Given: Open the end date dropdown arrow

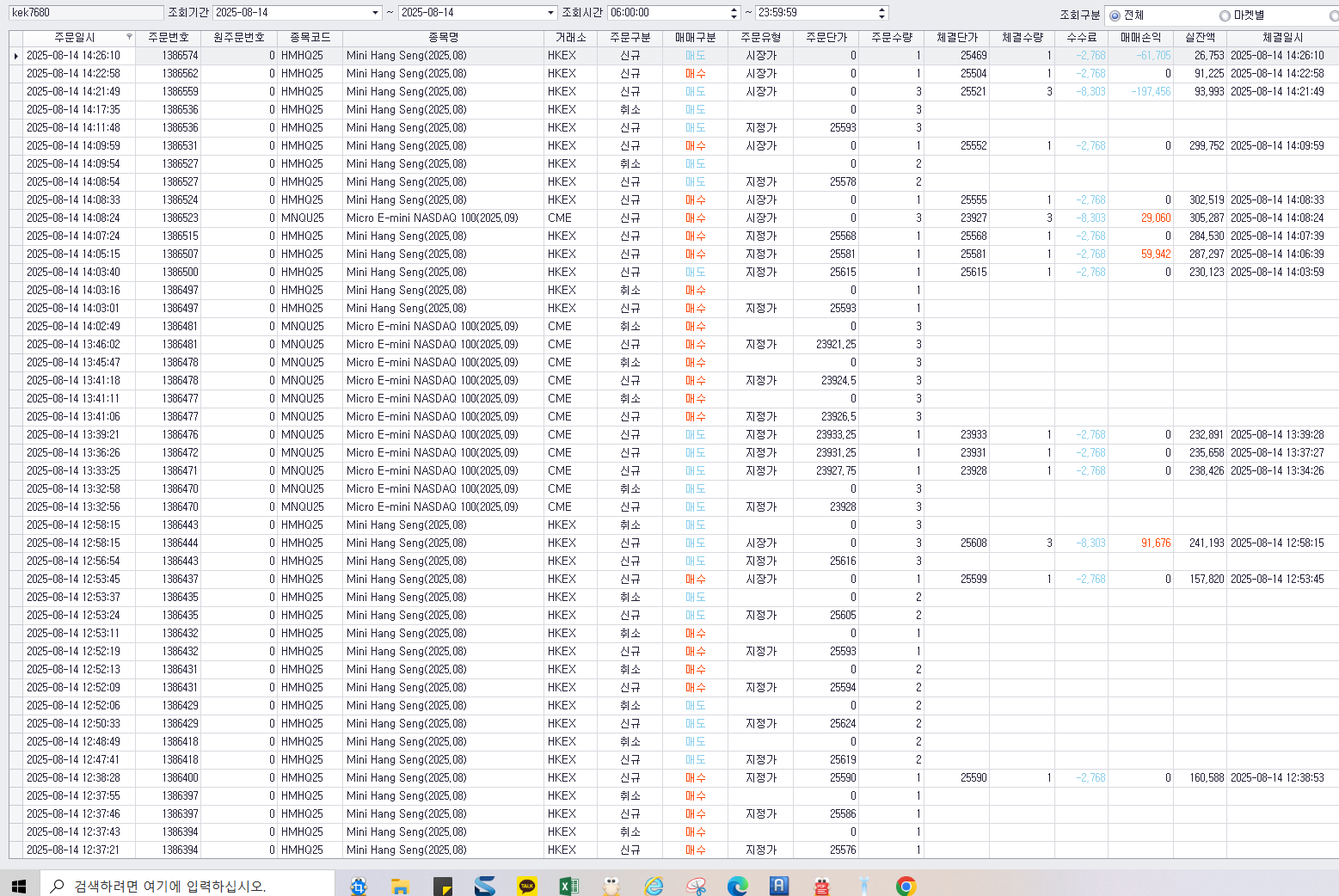Looking at the screenshot, I should (551, 13).
